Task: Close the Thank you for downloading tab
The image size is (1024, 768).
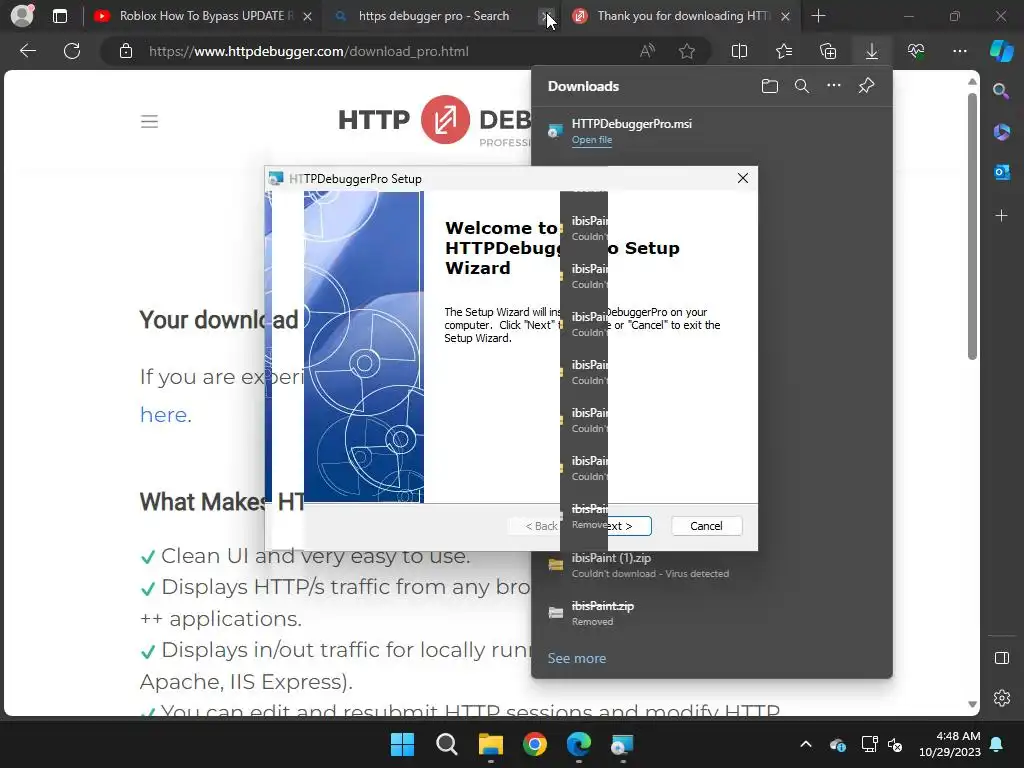Action: pos(786,16)
